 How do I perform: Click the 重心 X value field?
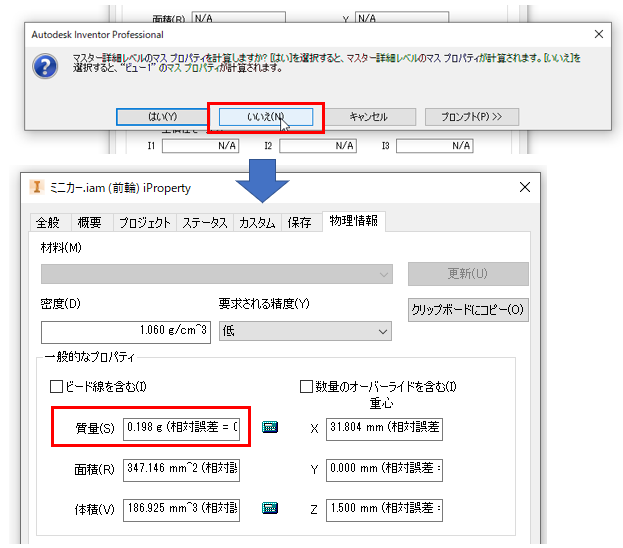click(384, 429)
